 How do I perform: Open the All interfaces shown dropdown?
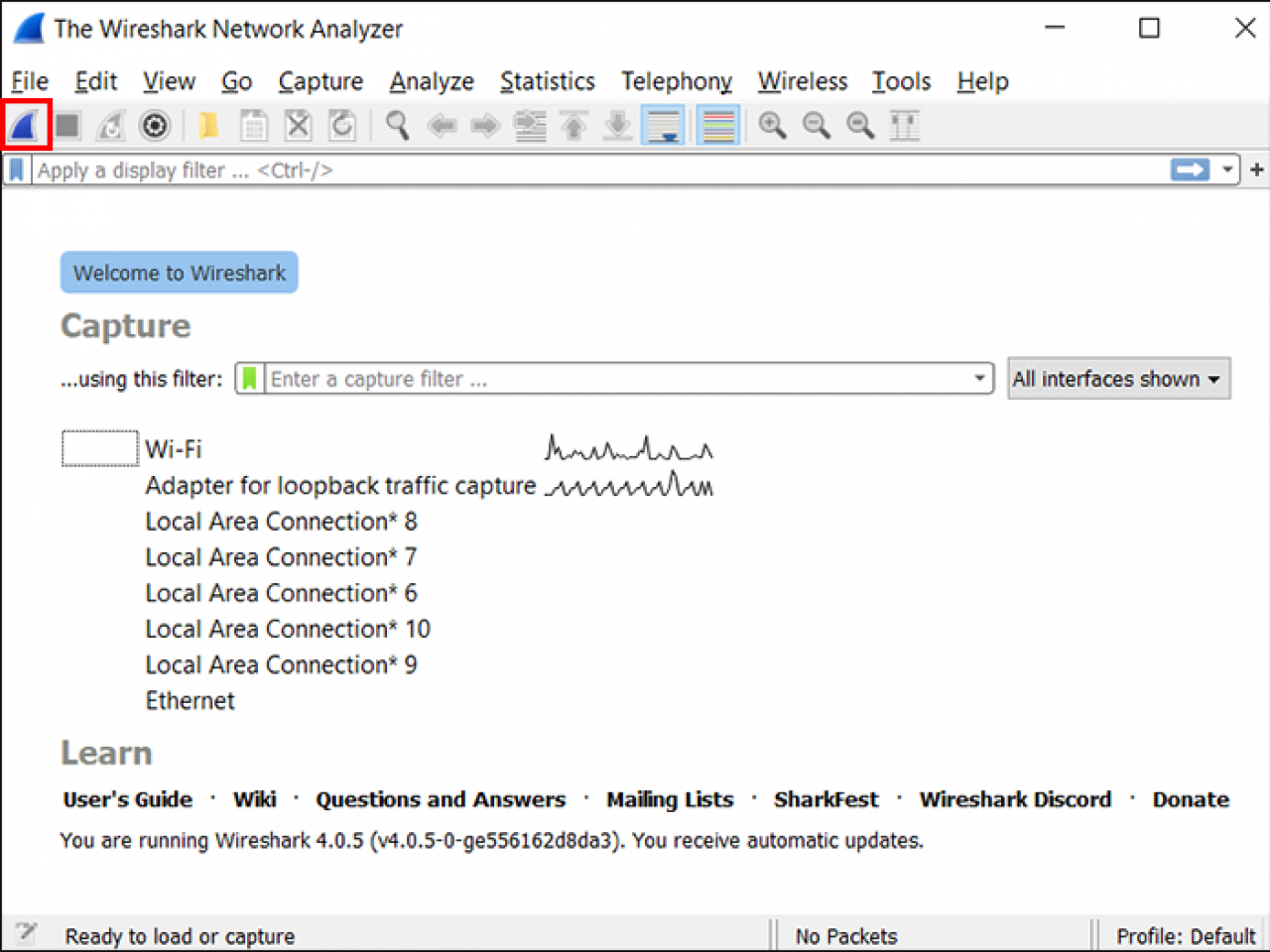point(1118,379)
